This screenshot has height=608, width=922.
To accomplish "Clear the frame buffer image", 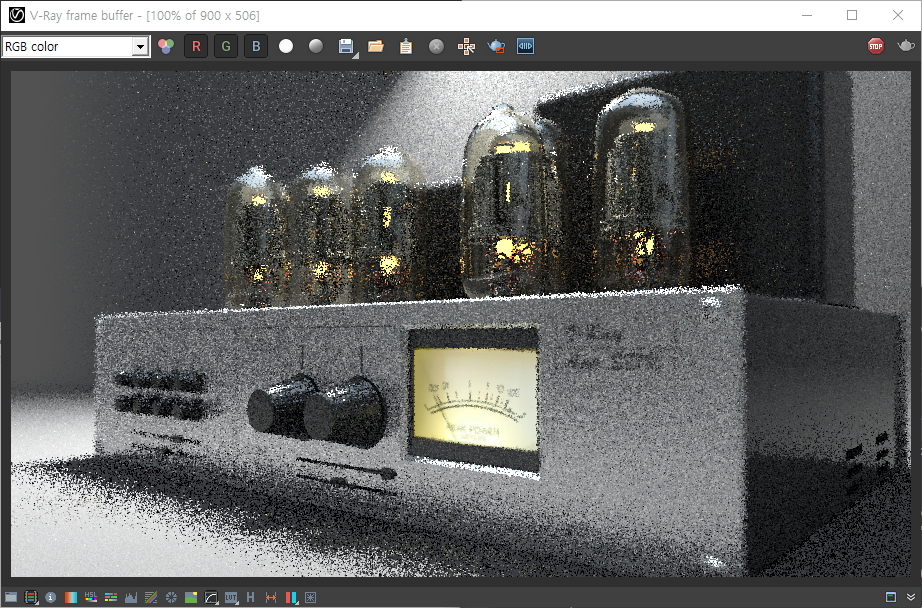I will 436,46.
